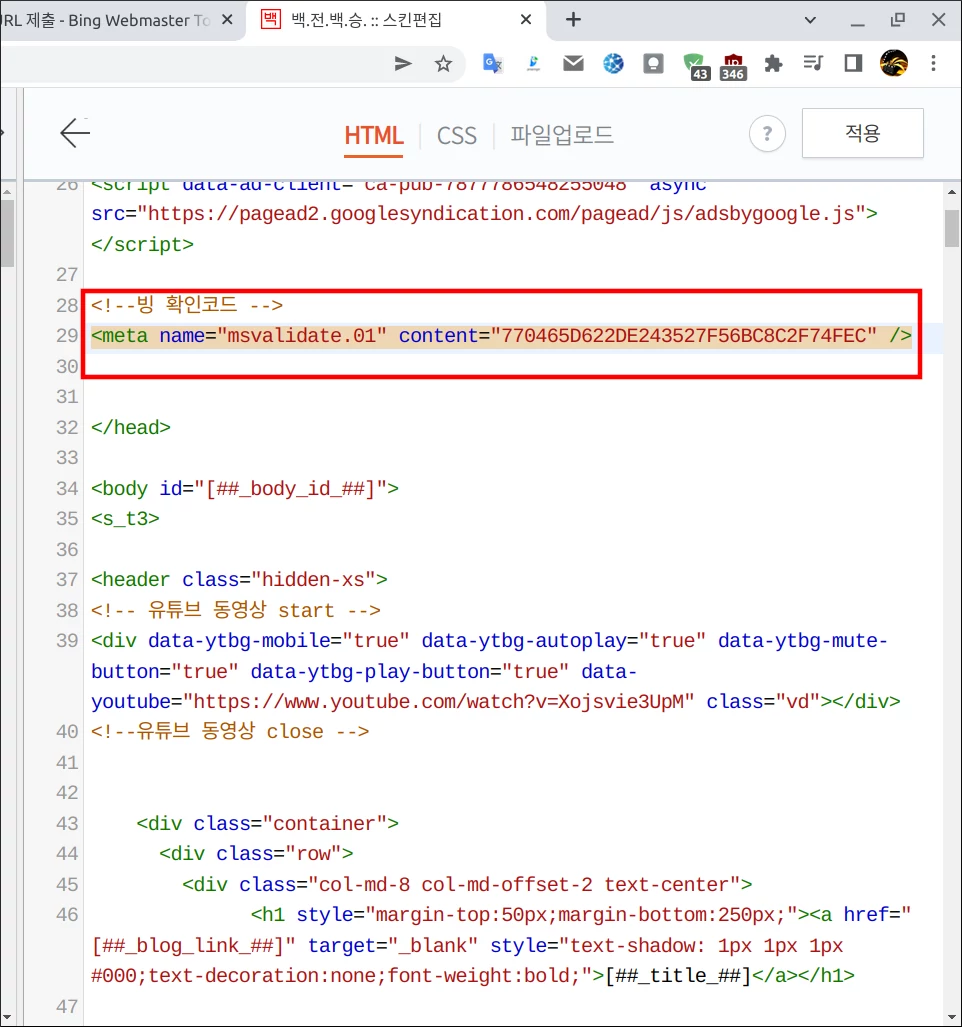962x1027 pixels.
Task: Click the </head> closing tag line
Action: (130, 427)
